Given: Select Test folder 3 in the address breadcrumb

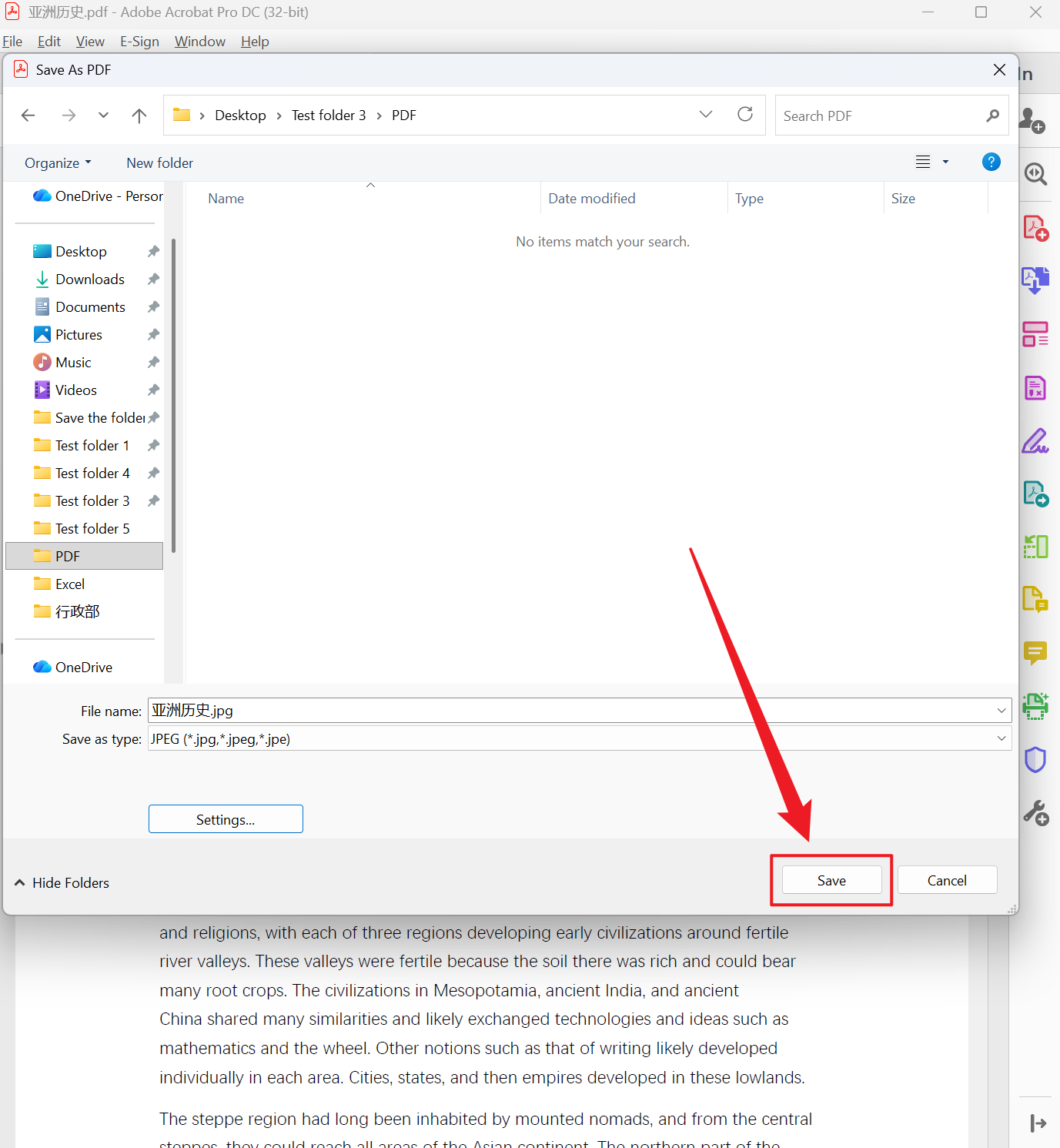Looking at the screenshot, I should tap(329, 115).
